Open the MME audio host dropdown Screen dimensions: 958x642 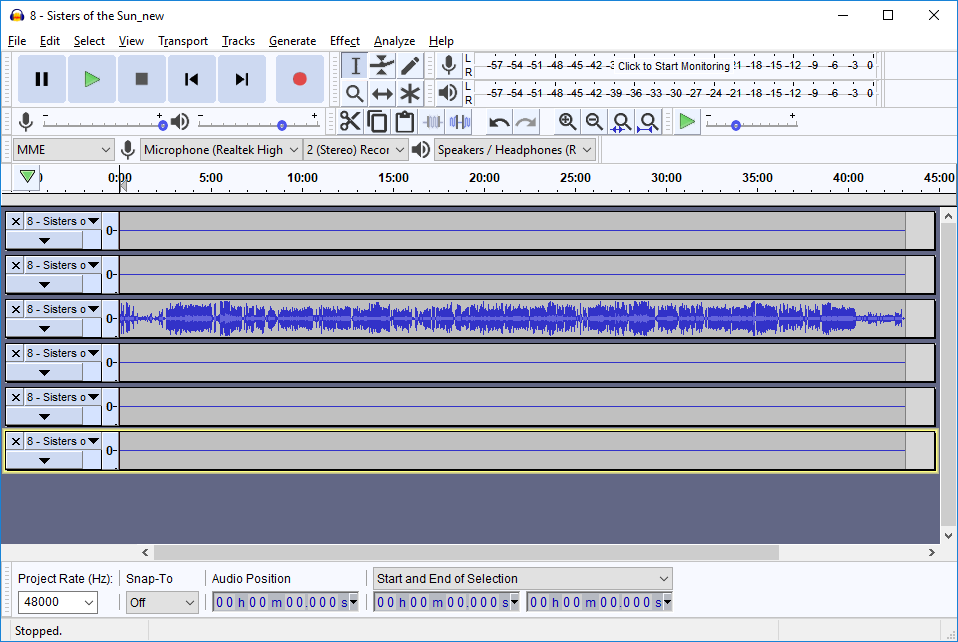(64, 150)
